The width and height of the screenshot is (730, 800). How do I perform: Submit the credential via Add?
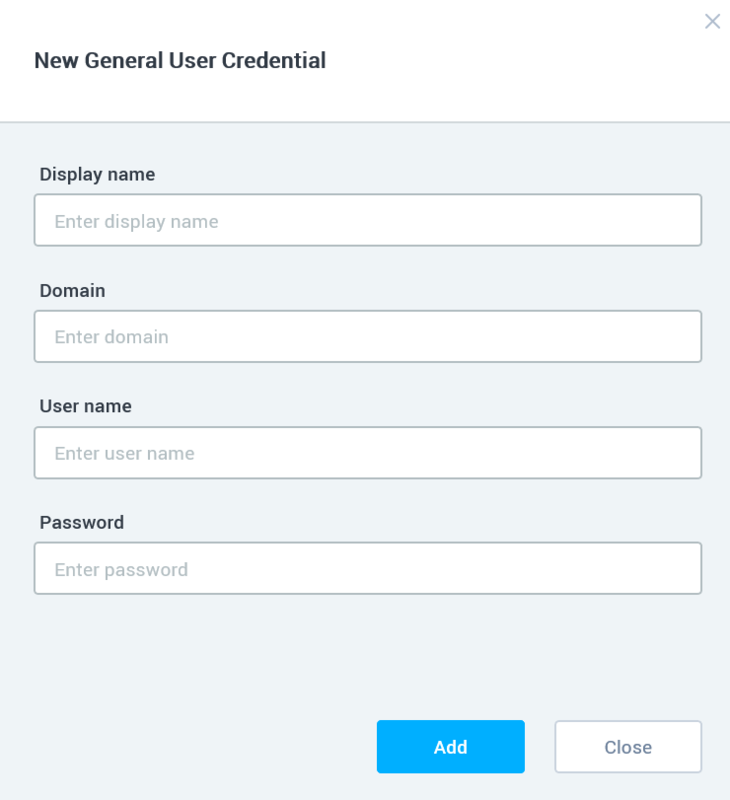tap(450, 747)
